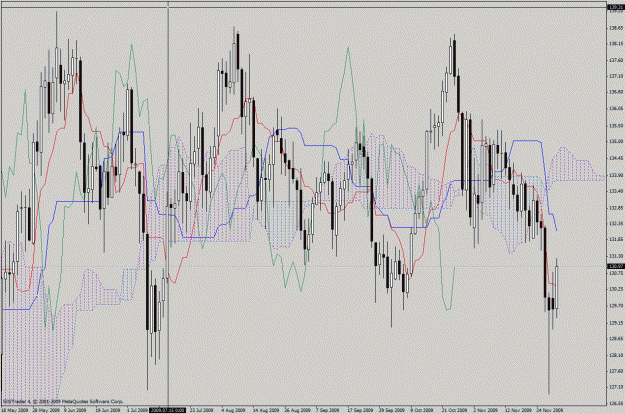625x414 pixels.
Task: Click the 129.15 price scale label
Action: click(616, 323)
